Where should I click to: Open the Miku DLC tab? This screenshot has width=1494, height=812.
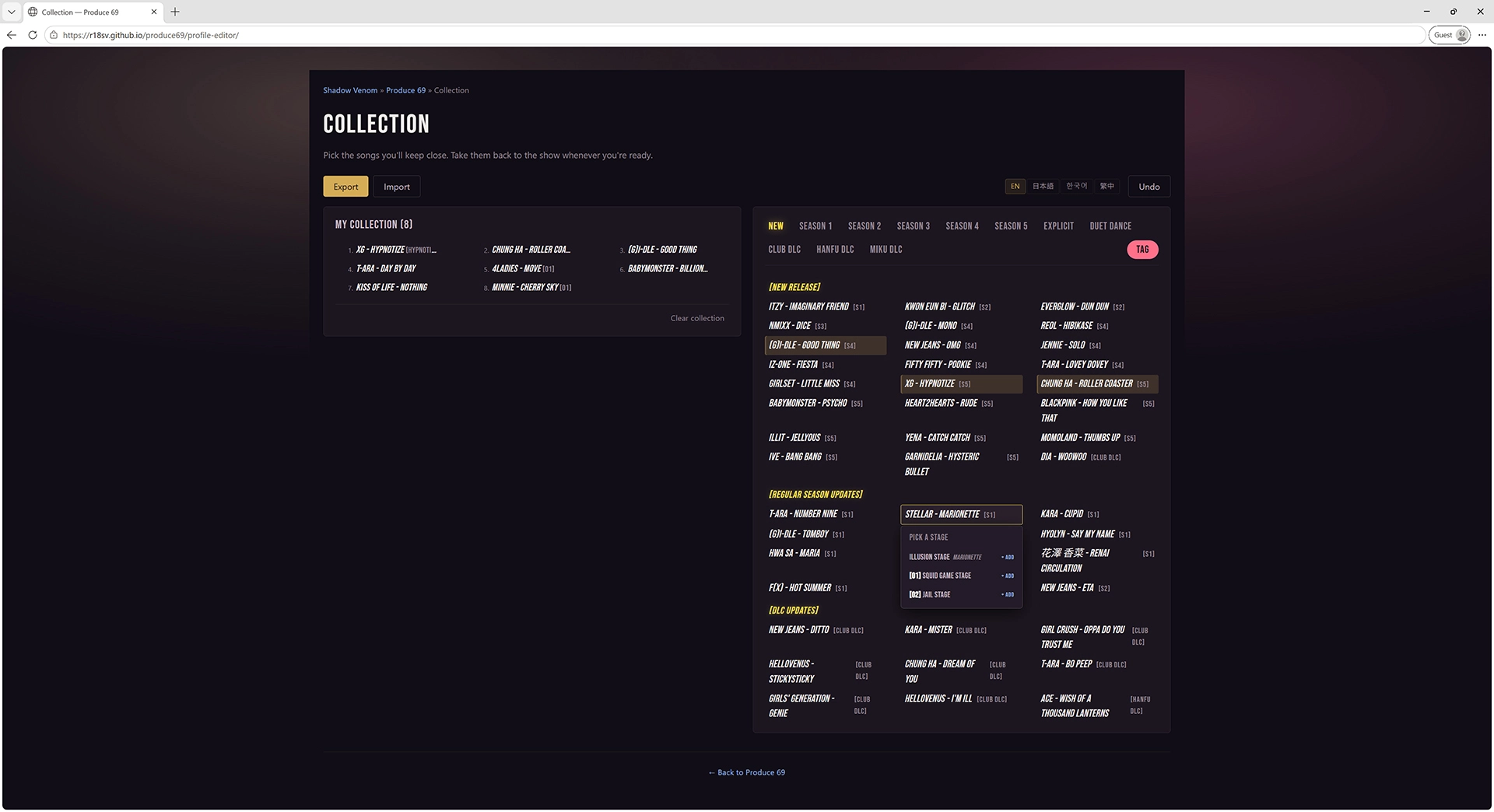(886, 250)
